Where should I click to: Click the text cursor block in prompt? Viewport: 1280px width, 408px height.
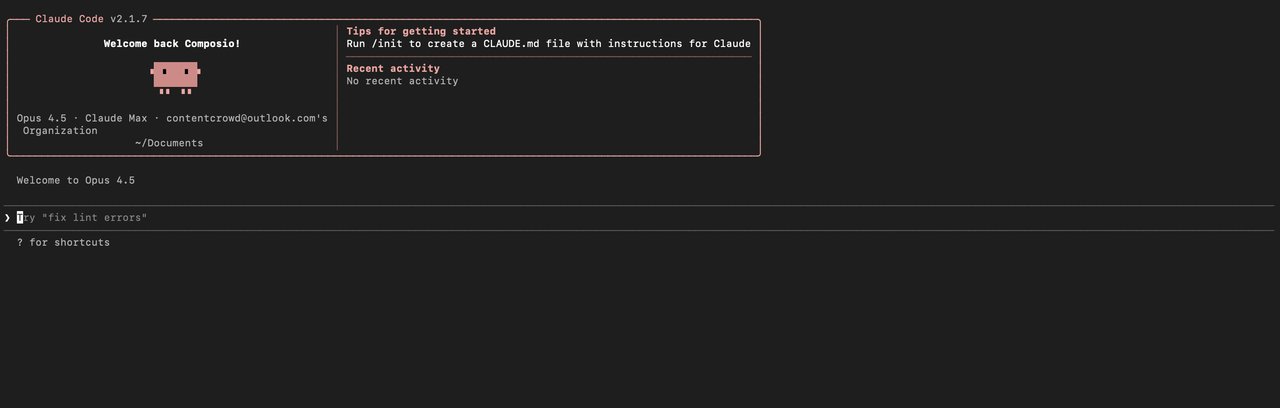[20, 218]
